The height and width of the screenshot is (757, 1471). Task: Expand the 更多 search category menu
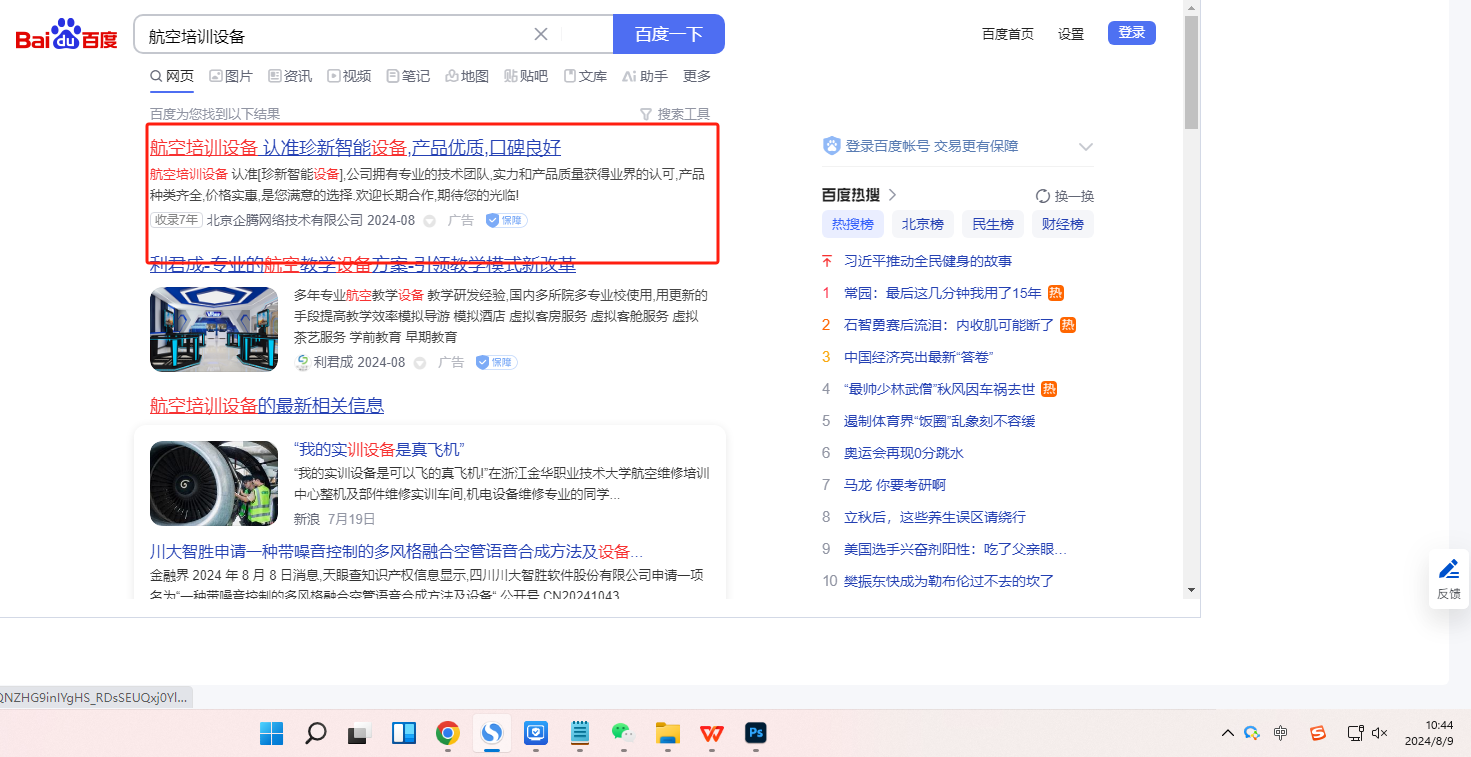pos(697,76)
